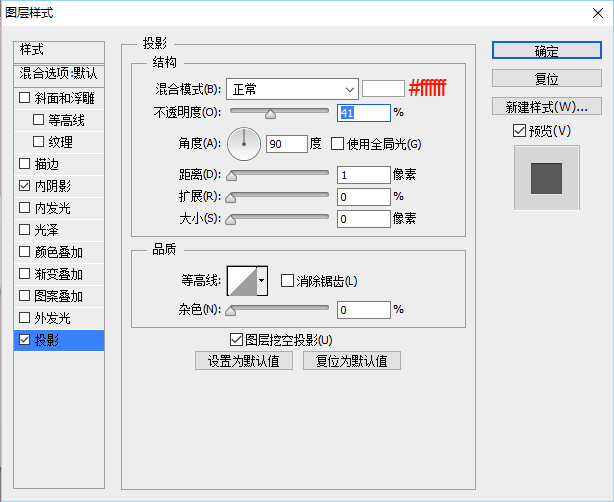The width and height of the screenshot is (614, 502).
Task: Select 混合选项:默认 in styles list
Action: coord(59,73)
